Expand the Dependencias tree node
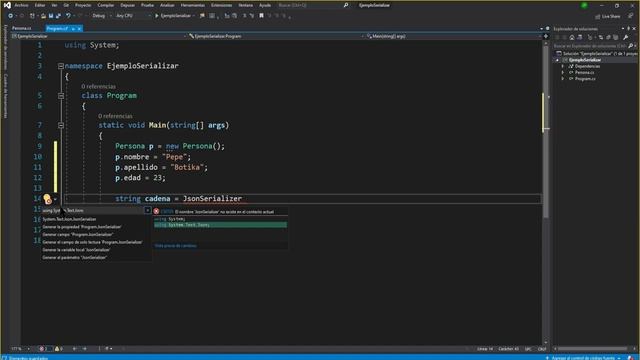The height and width of the screenshot is (360, 640). pos(563,66)
